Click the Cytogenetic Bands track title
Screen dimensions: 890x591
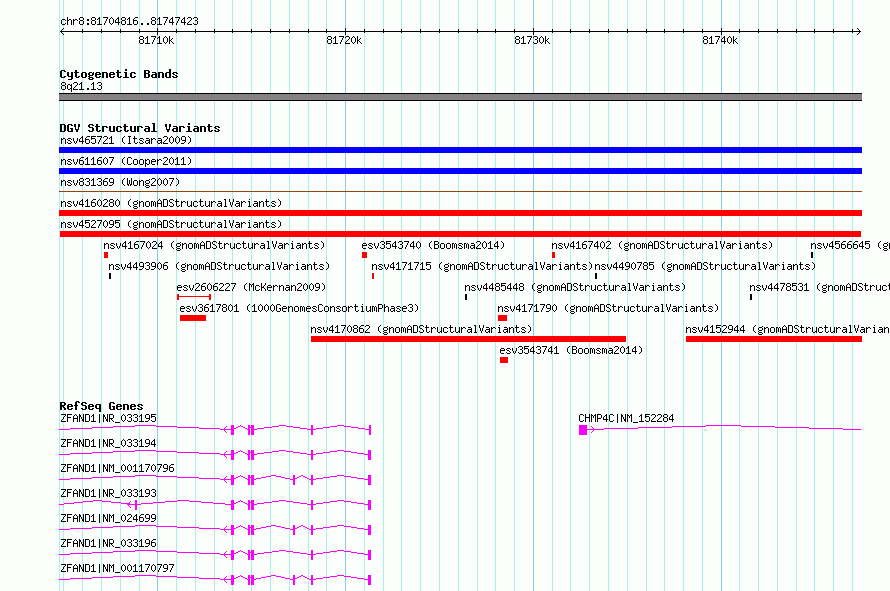(119, 74)
